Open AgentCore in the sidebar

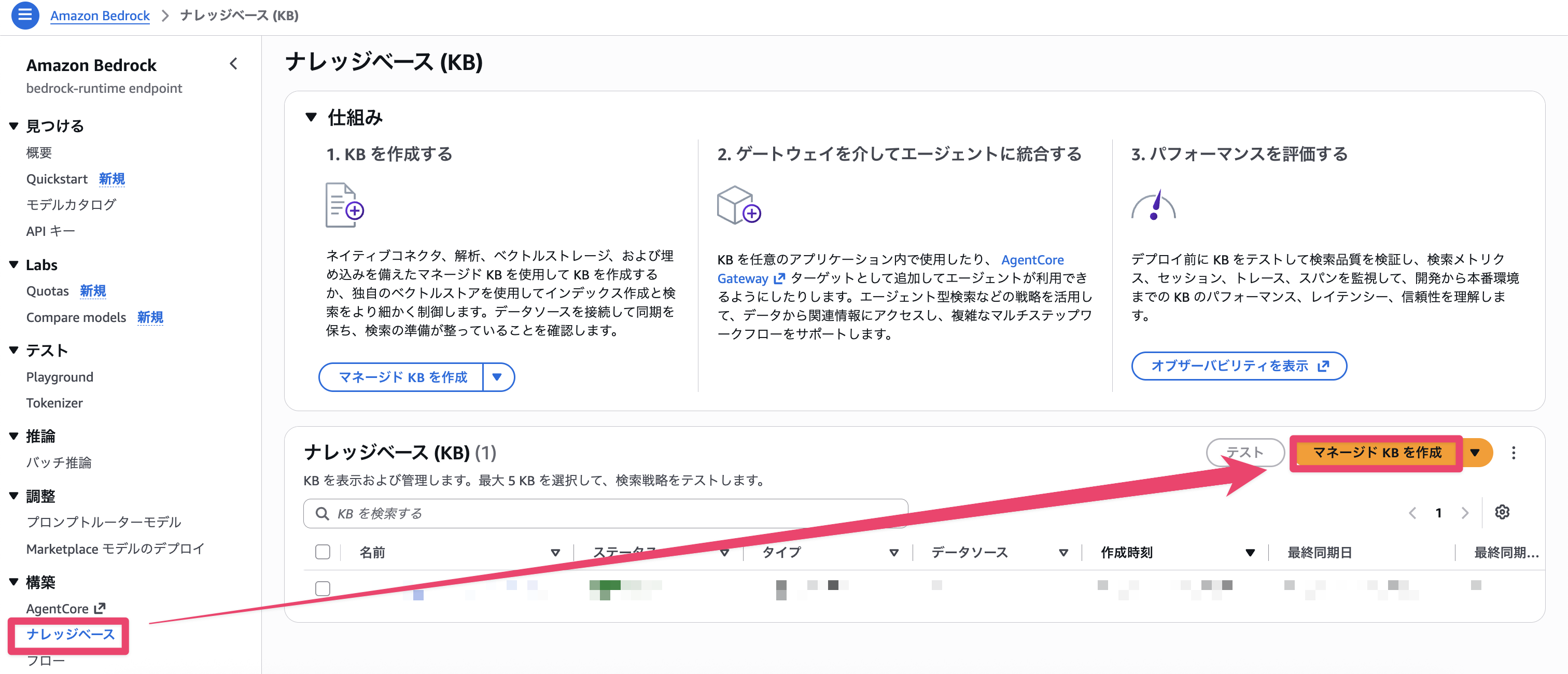(x=57, y=609)
